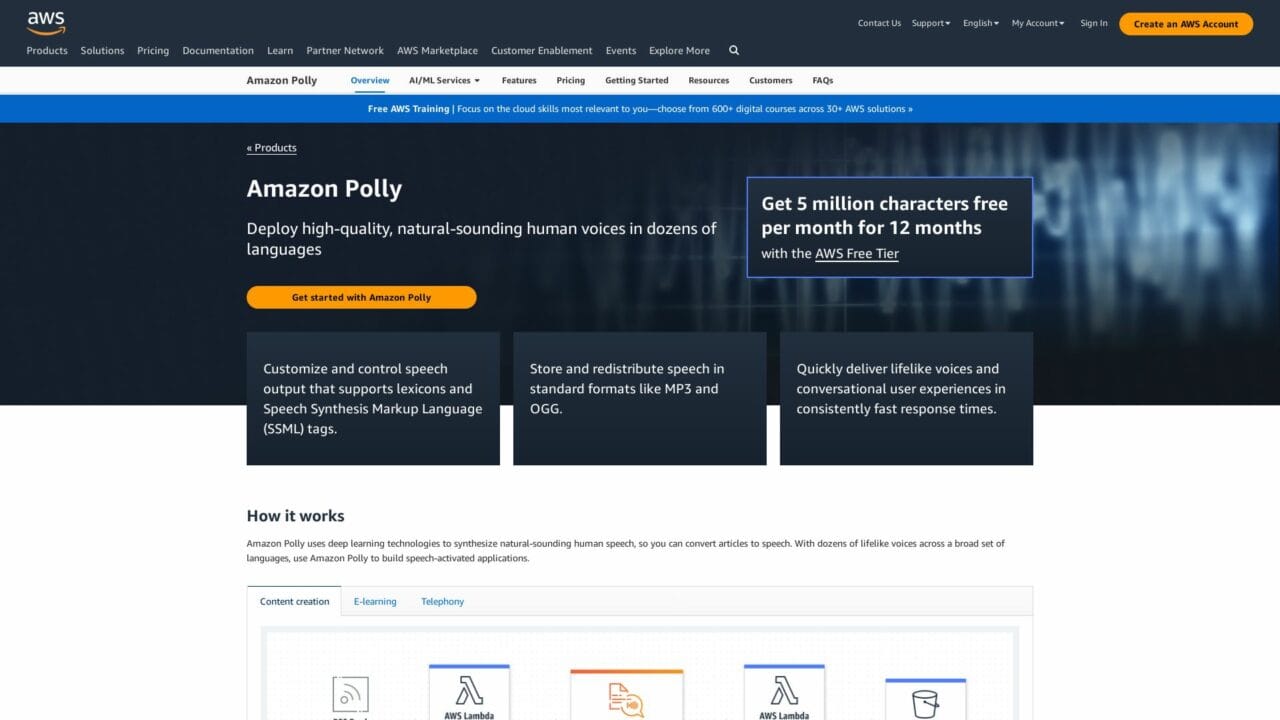Expand the English language dropdown
The height and width of the screenshot is (720, 1280).
(x=978, y=23)
